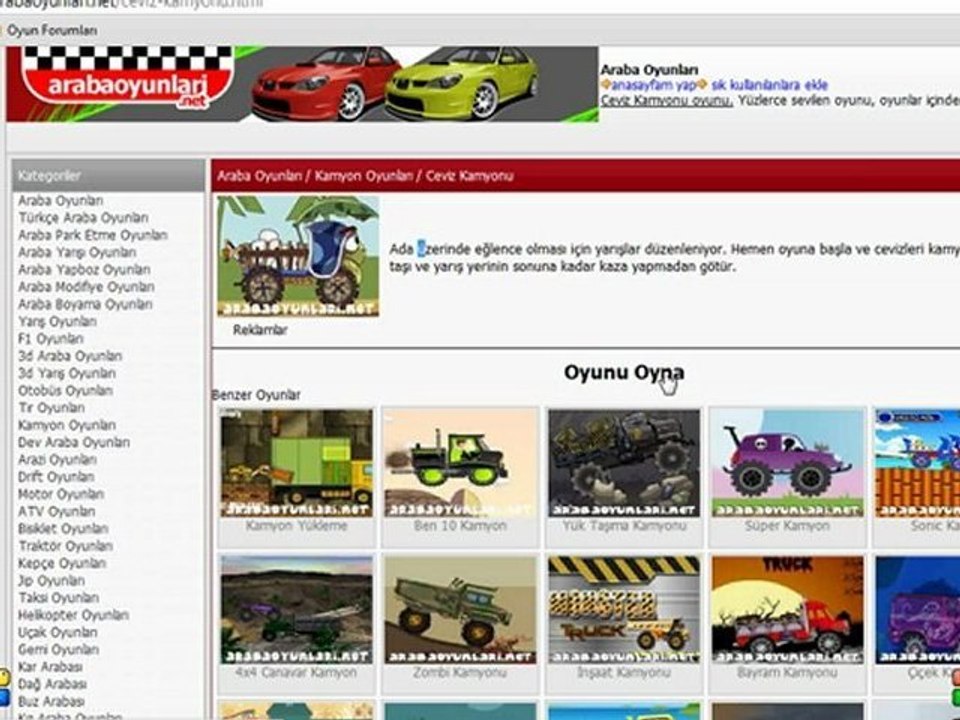
Task: Select the 'Bisiklet Oyunları' category
Action: [x=63, y=528]
